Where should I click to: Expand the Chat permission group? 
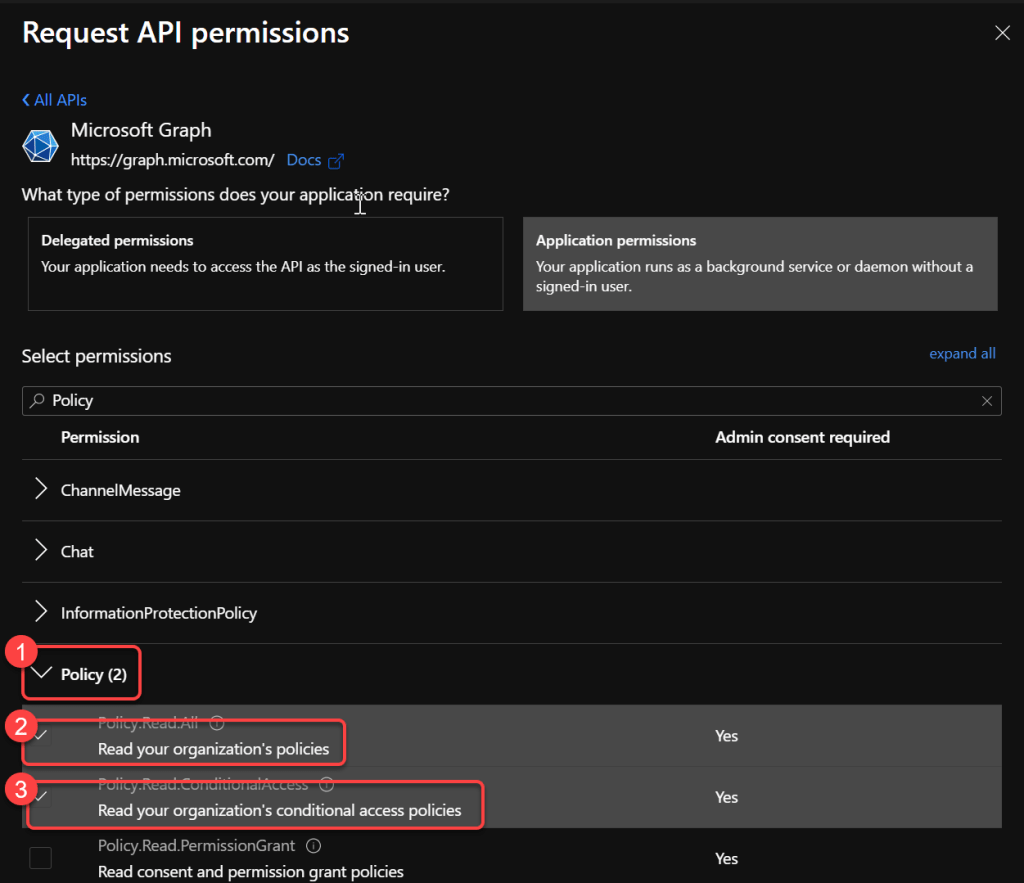(x=41, y=551)
